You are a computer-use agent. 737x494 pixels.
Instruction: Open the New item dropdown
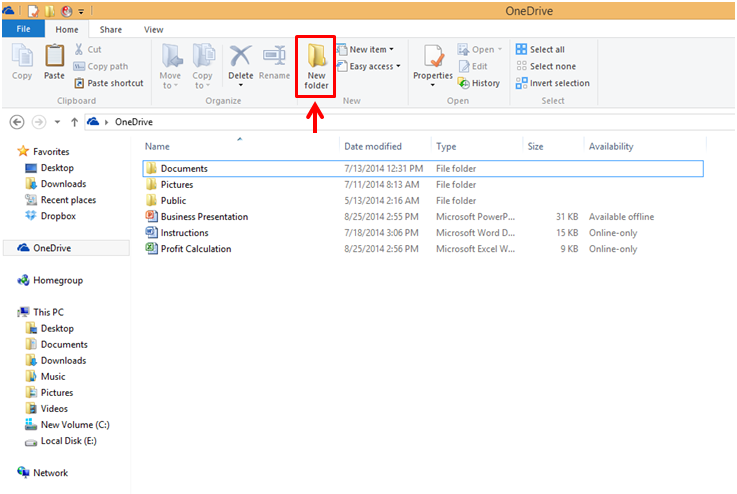366,49
